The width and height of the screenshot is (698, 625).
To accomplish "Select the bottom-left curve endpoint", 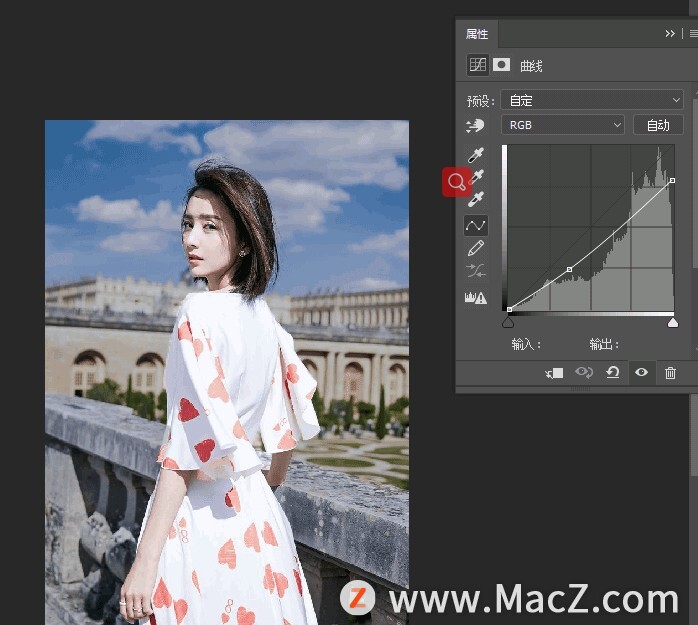I will point(509,309).
